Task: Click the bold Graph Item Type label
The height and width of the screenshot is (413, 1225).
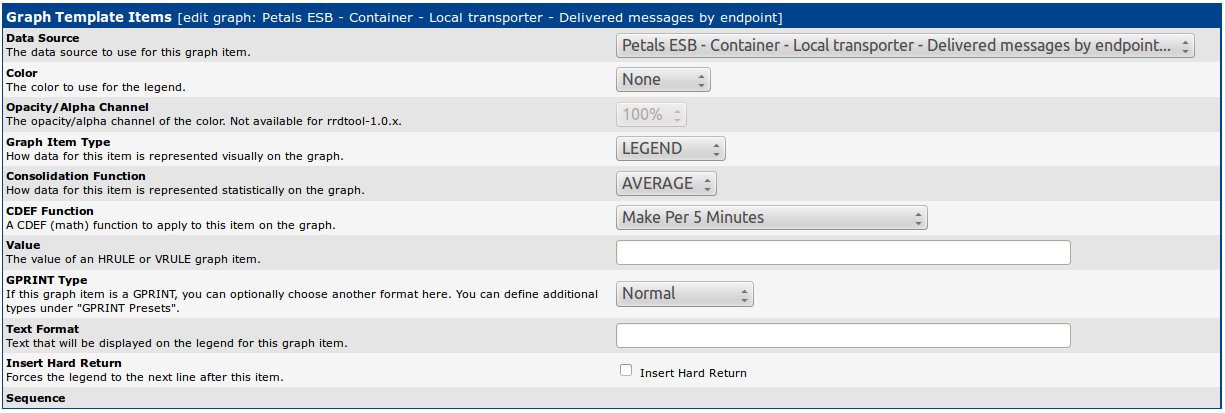Action: point(58,142)
